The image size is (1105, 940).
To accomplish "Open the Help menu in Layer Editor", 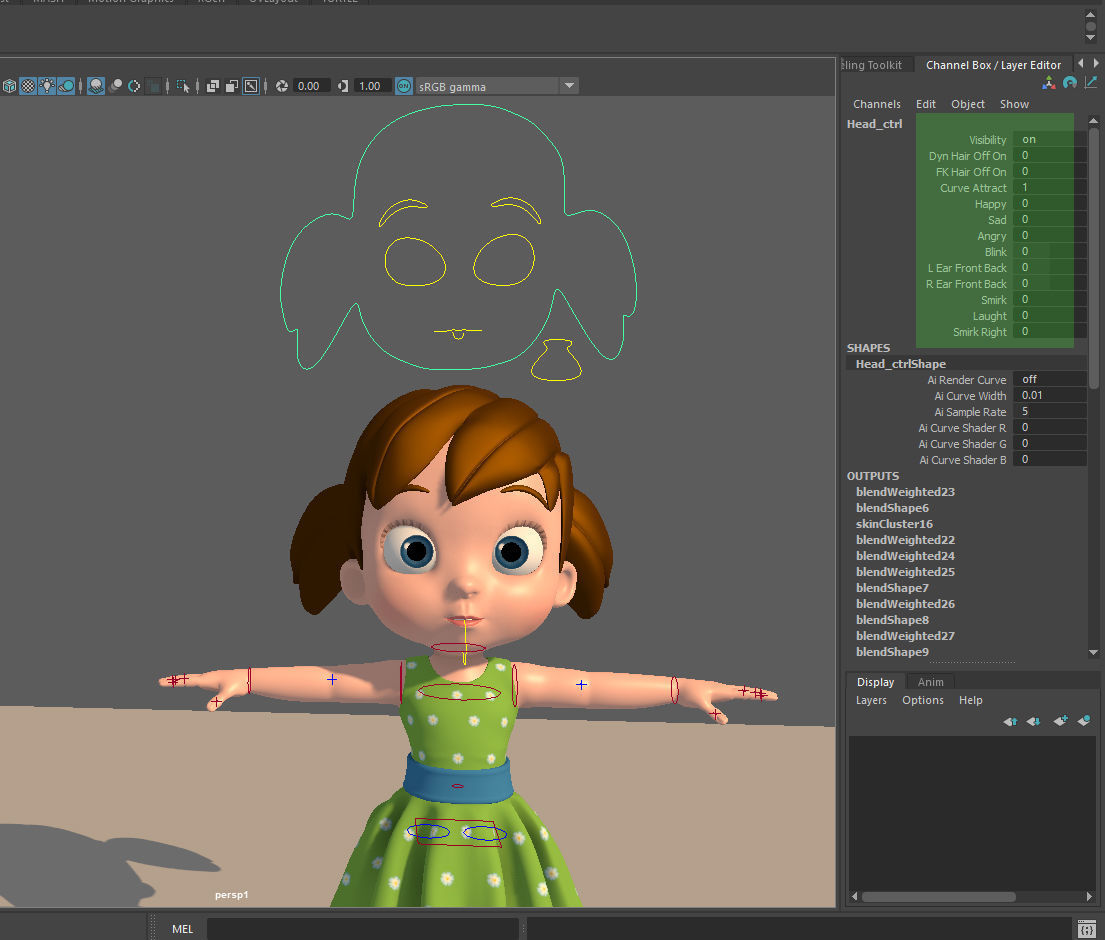I will (970, 700).
